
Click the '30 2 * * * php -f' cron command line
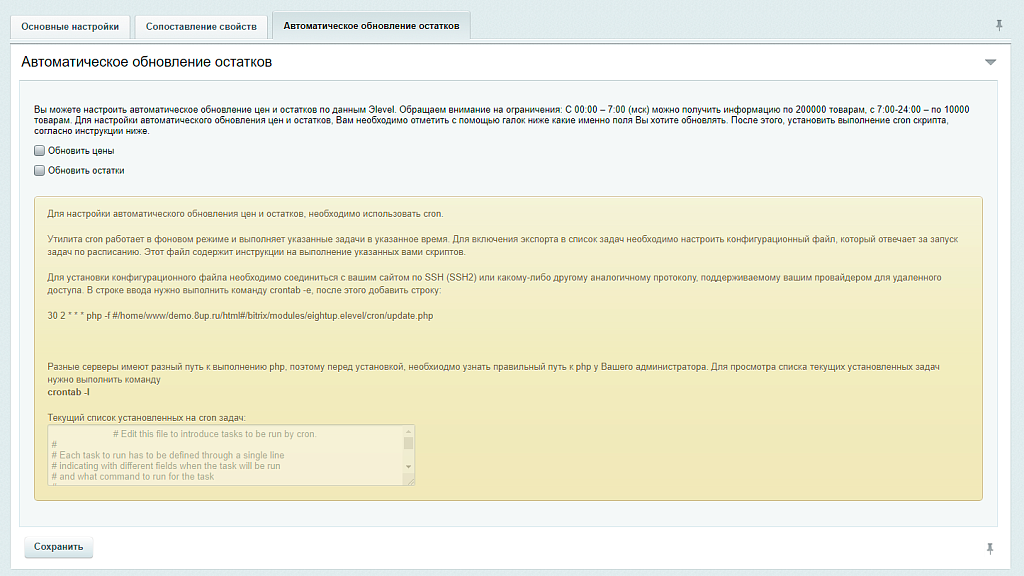(240, 316)
